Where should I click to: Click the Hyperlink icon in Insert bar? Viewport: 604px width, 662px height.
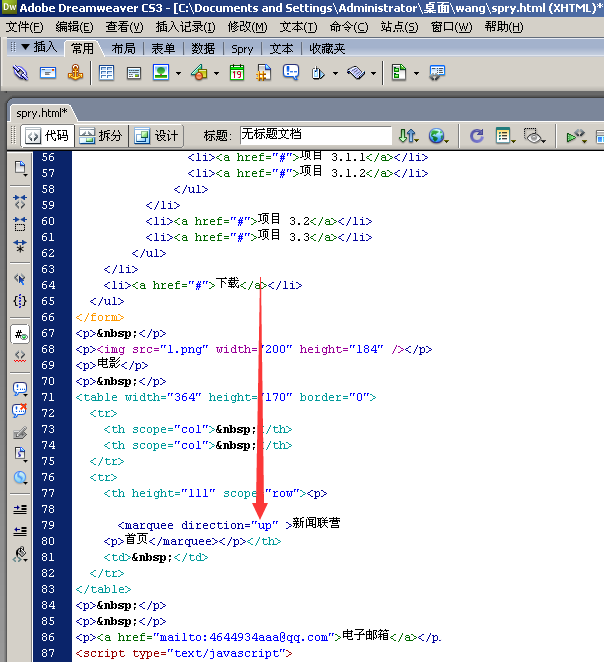(x=20, y=73)
